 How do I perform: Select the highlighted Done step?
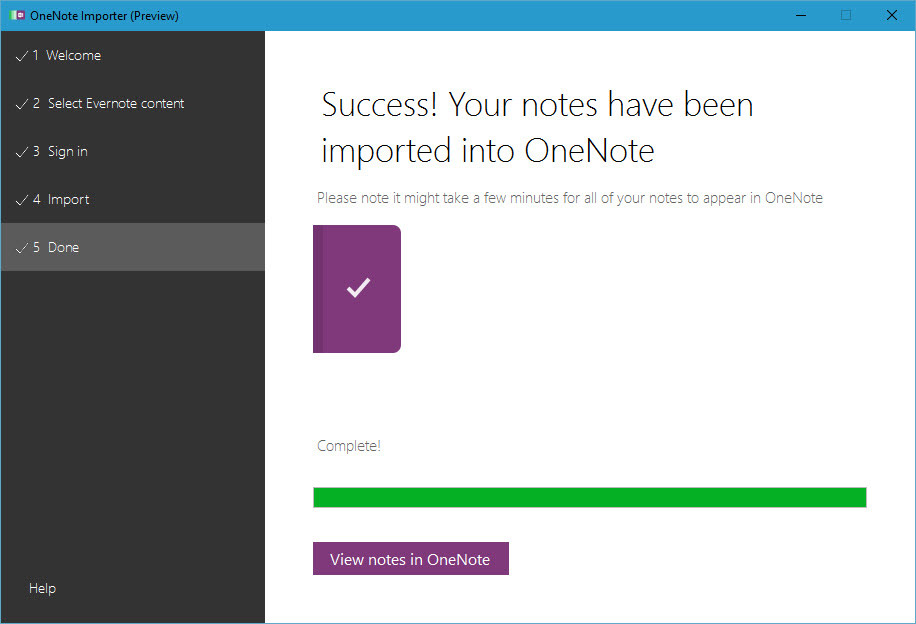[65, 247]
